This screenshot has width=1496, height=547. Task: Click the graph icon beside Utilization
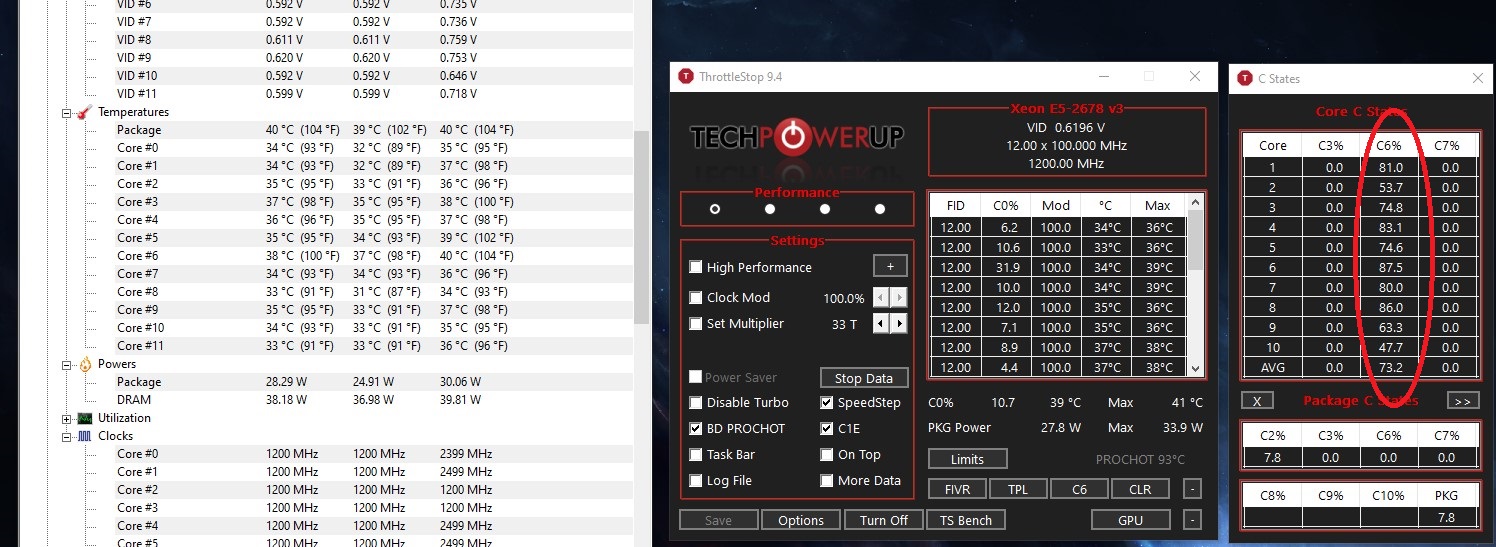(85, 418)
